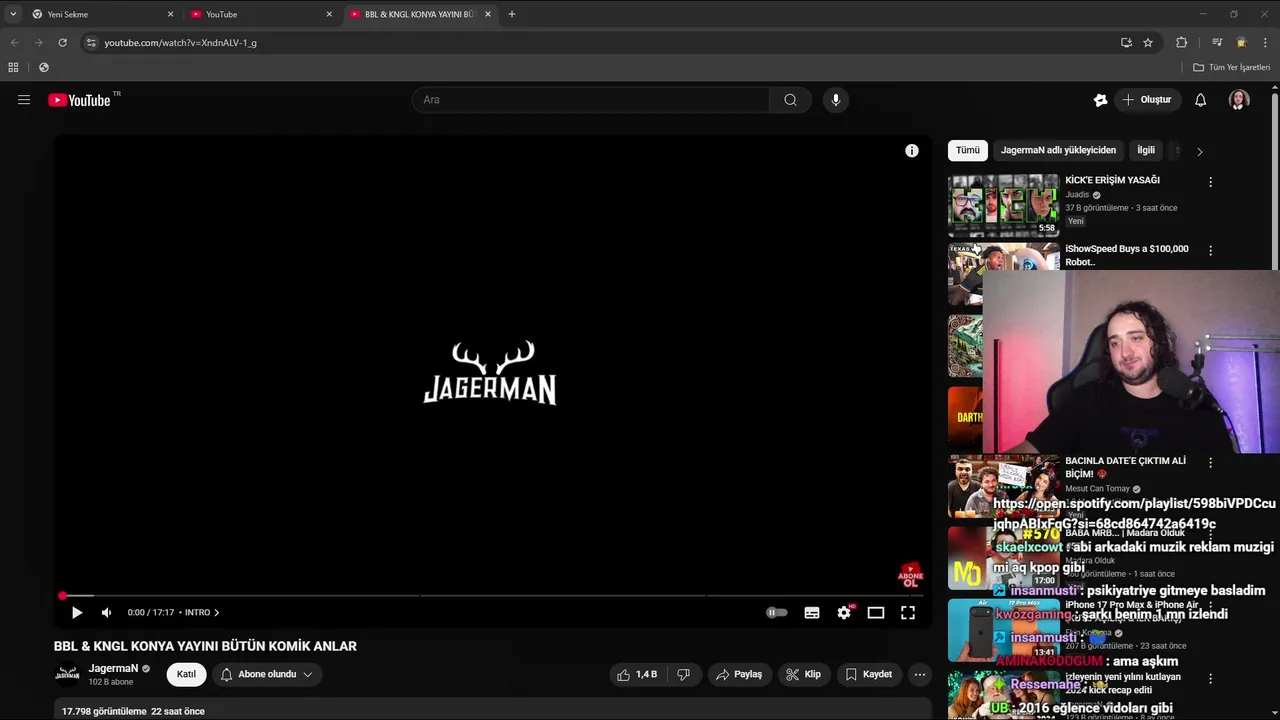Switch player to theater mode

[876, 613]
